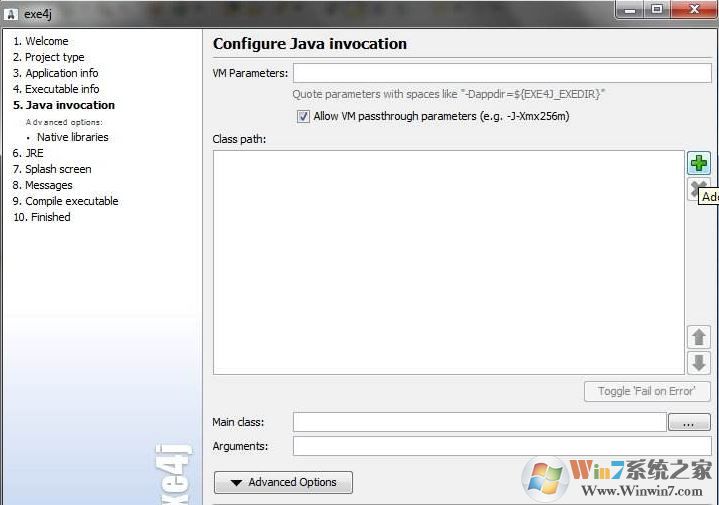The image size is (719, 505).
Task: Click inside the Class path list box
Action: pyautogui.click(x=449, y=262)
